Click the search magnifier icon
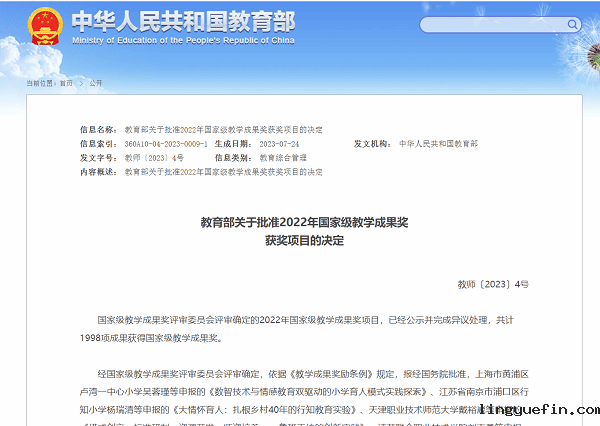The width and height of the screenshot is (600, 426). (x=572, y=25)
